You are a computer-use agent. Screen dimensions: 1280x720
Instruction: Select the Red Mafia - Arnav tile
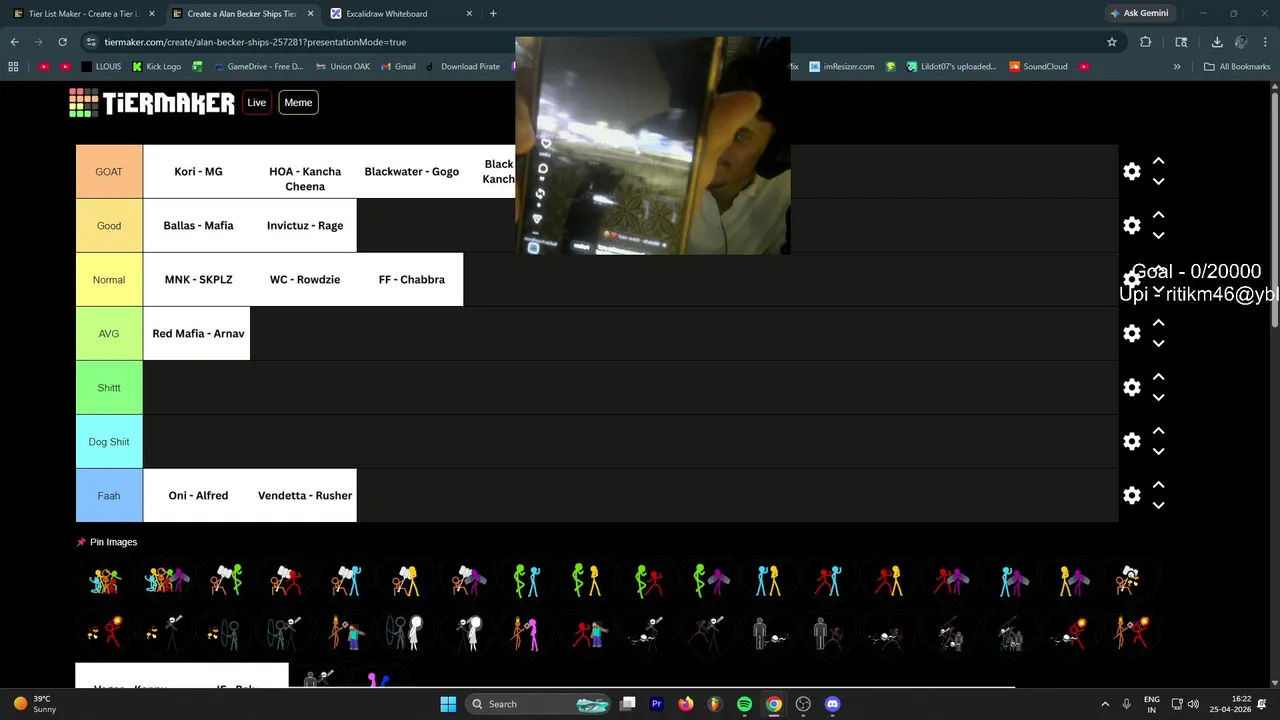click(198, 334)
